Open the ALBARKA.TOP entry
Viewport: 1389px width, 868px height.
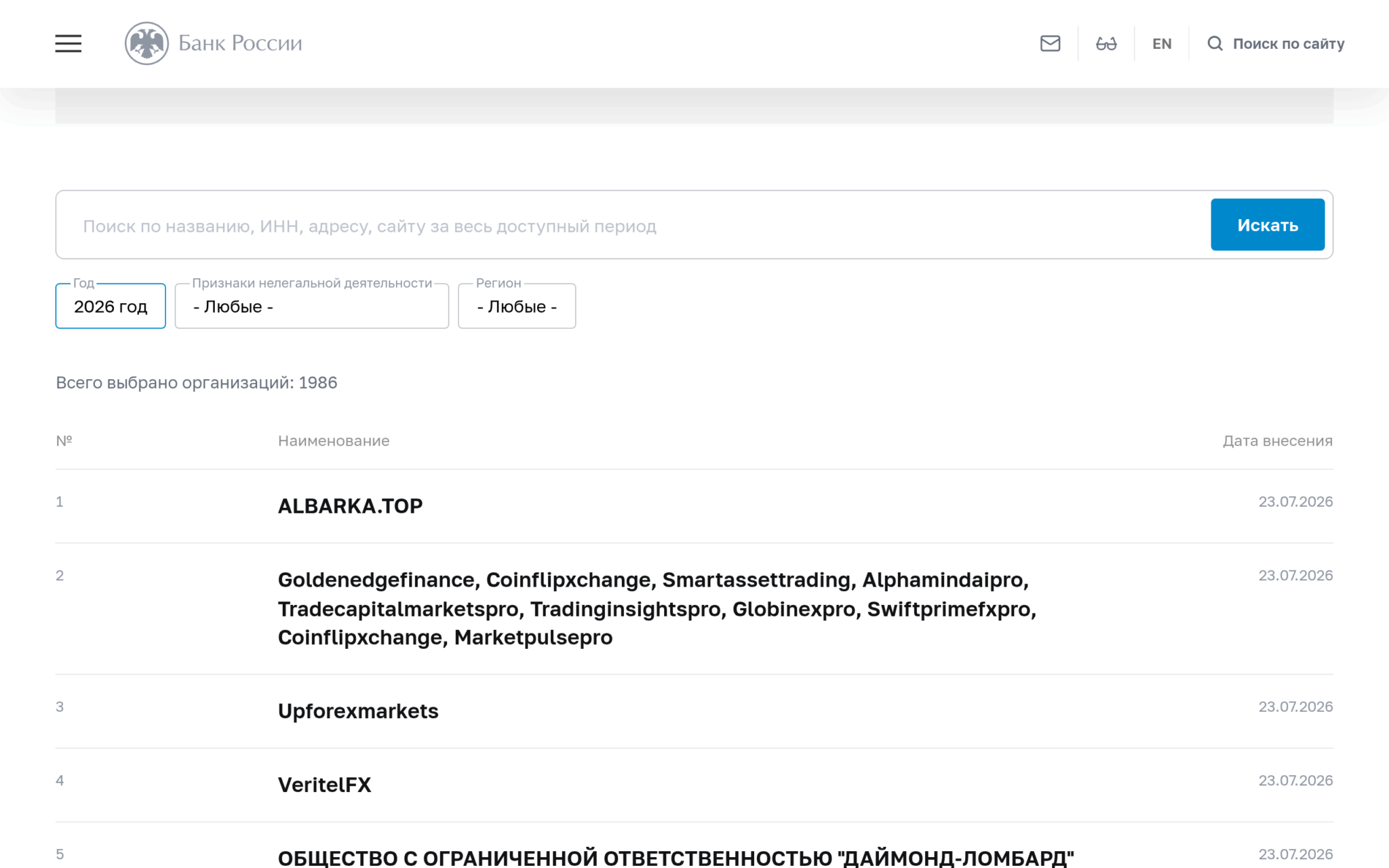(x=350, y=506)
